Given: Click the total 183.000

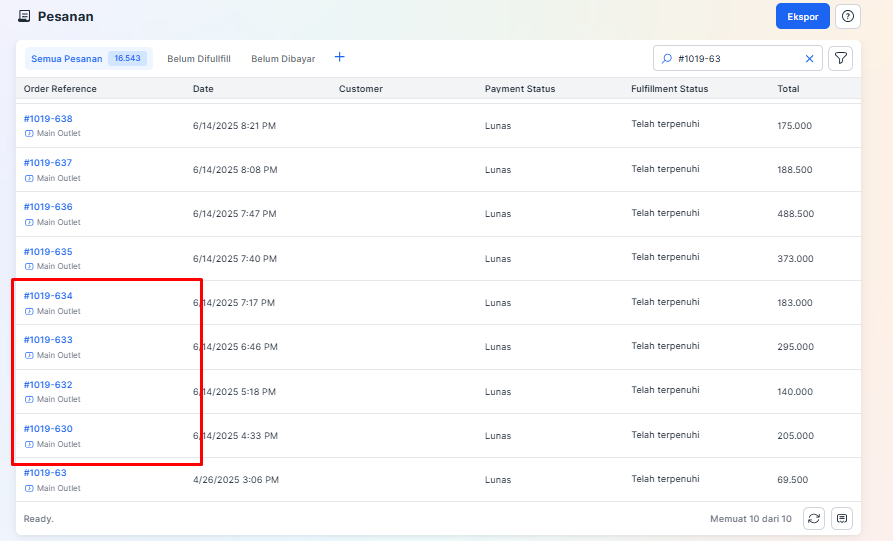Looking at the screenshot, I should (794, 303).
